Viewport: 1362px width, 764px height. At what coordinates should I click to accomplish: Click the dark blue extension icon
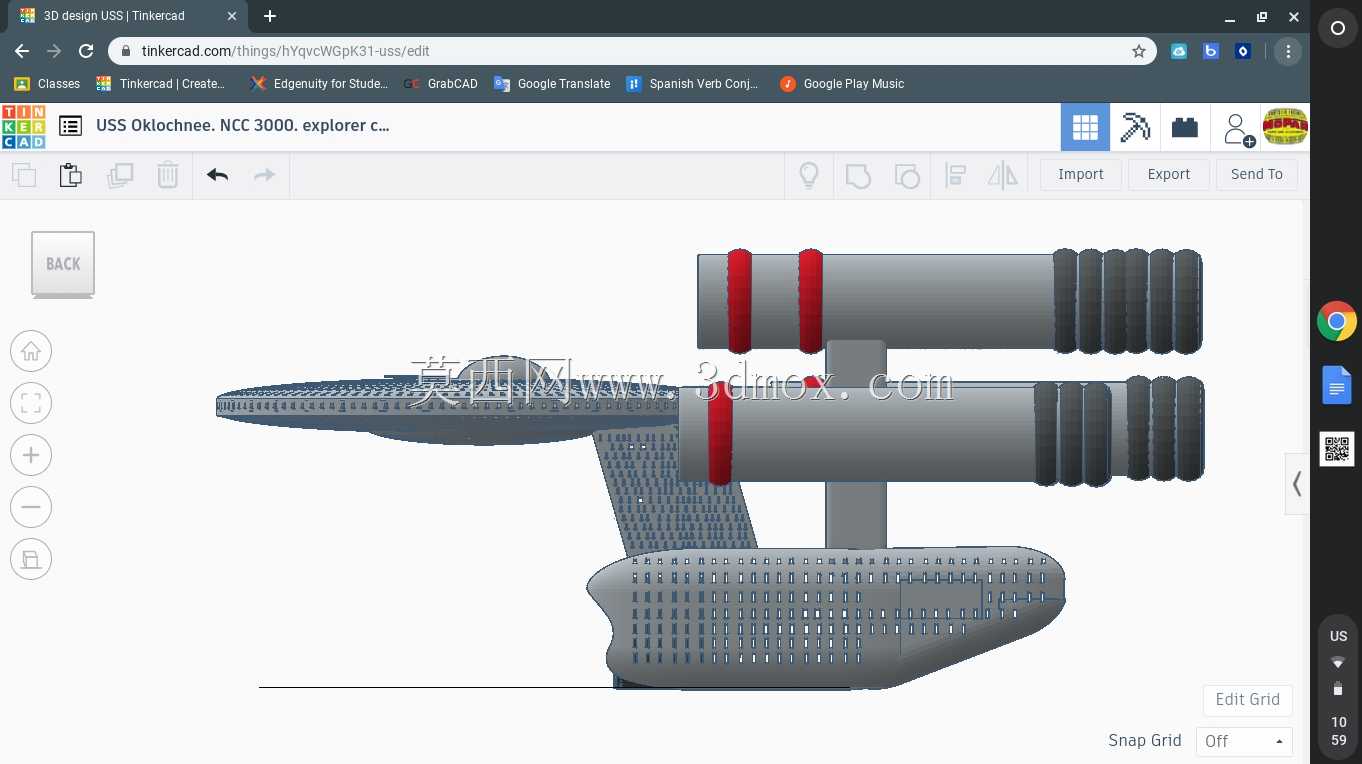pyautogui.click(x=1243, y=51)
